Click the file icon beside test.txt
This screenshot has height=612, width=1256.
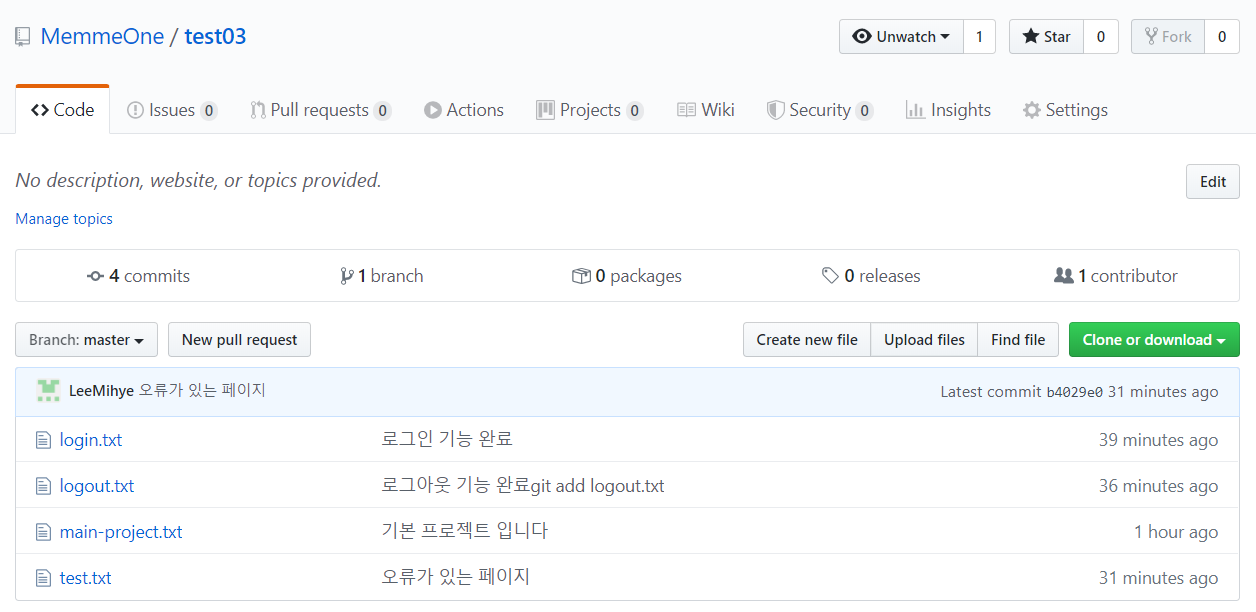coord(42,578)
